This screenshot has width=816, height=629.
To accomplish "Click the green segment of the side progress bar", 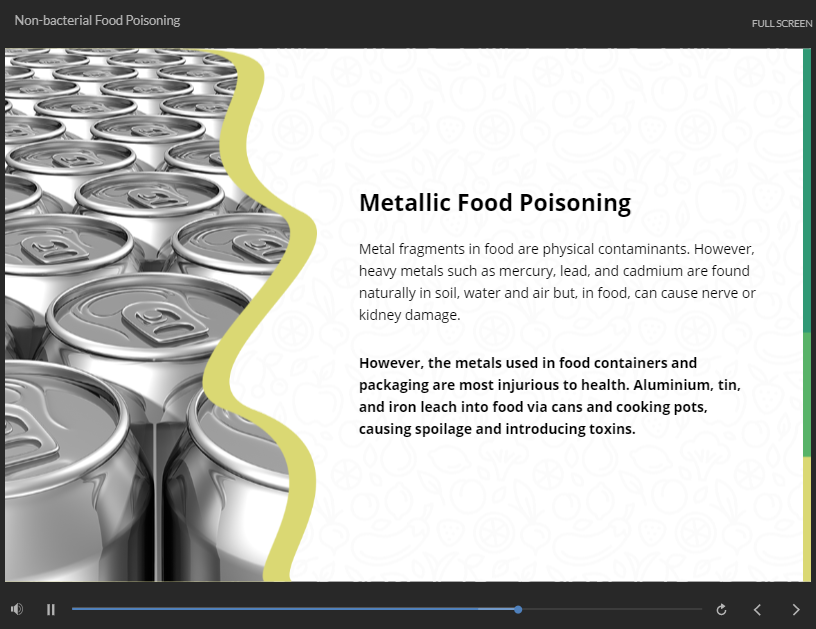I will pos(807,395).
